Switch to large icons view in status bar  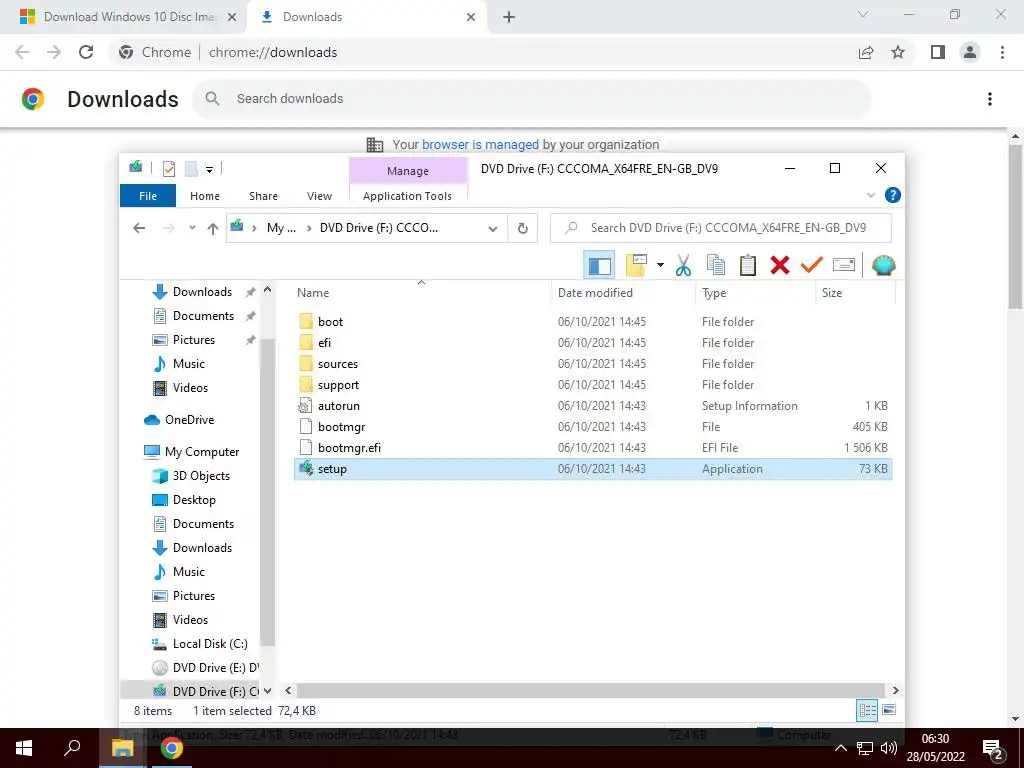point(889,710)
